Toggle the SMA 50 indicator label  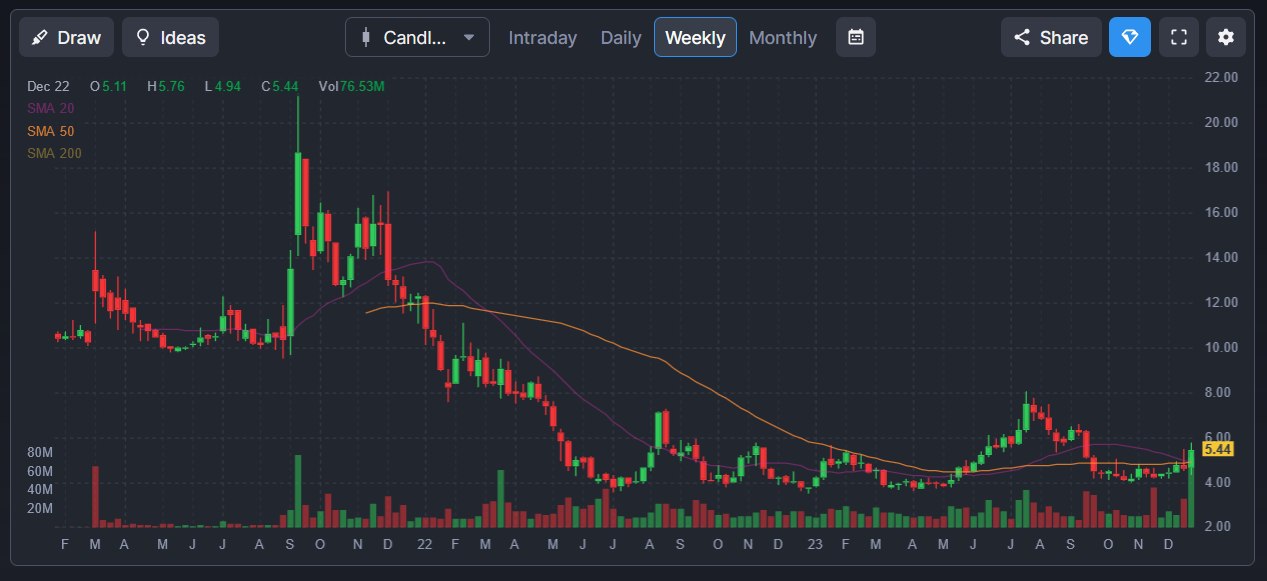[50, 131]
